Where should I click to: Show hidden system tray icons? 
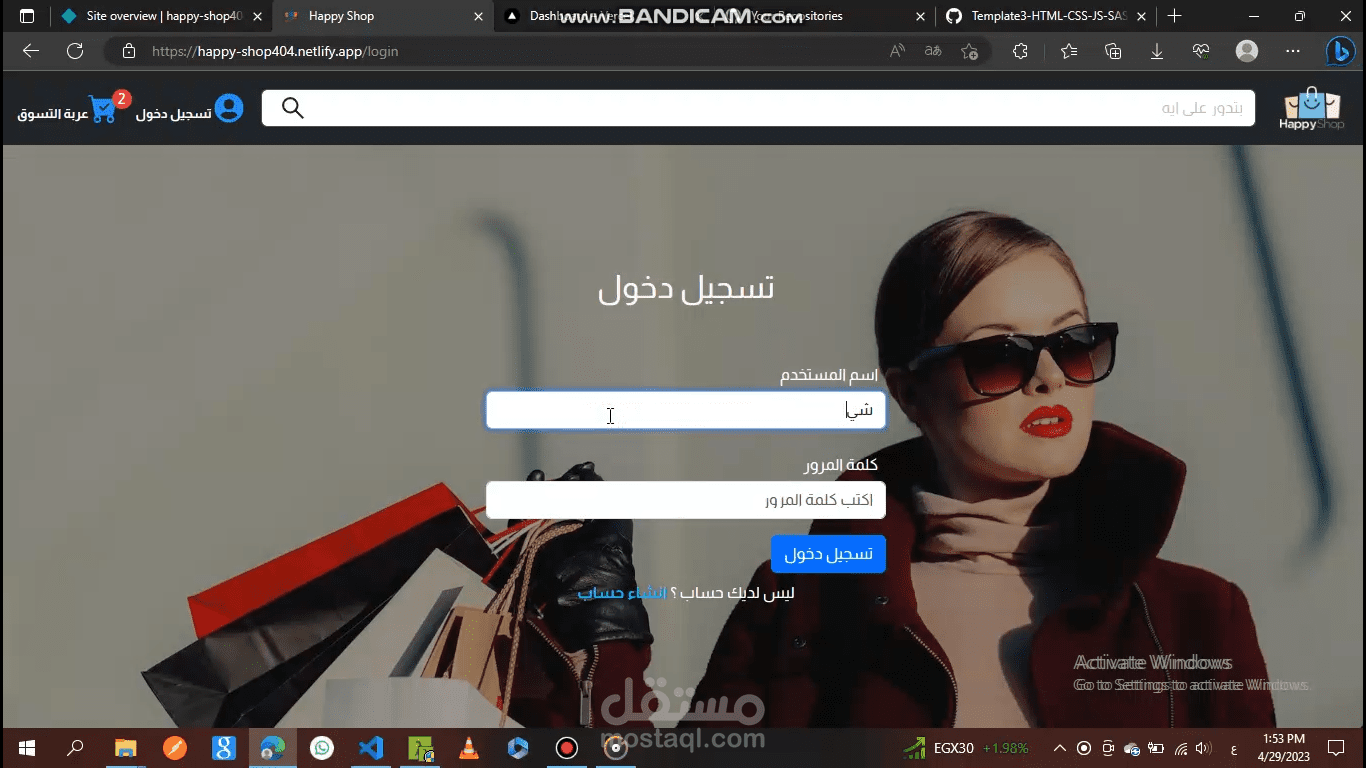[1059, 748]
